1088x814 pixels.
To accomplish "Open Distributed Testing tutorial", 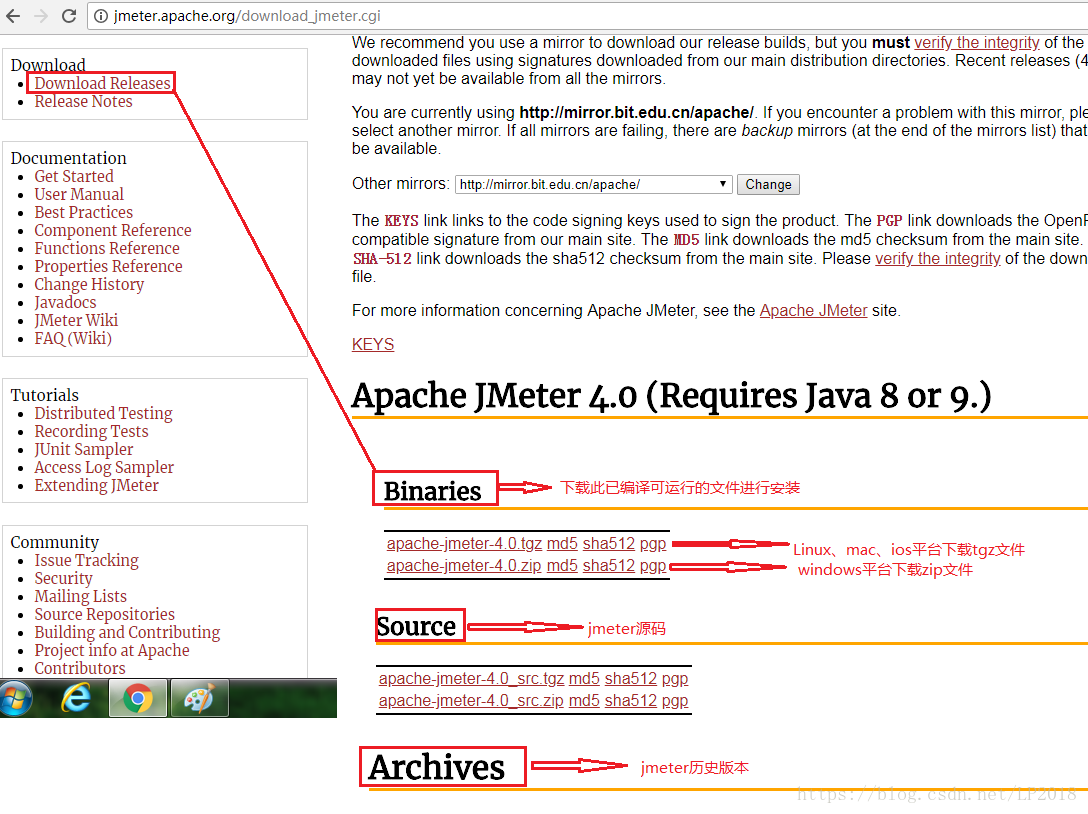I will 103,414.
